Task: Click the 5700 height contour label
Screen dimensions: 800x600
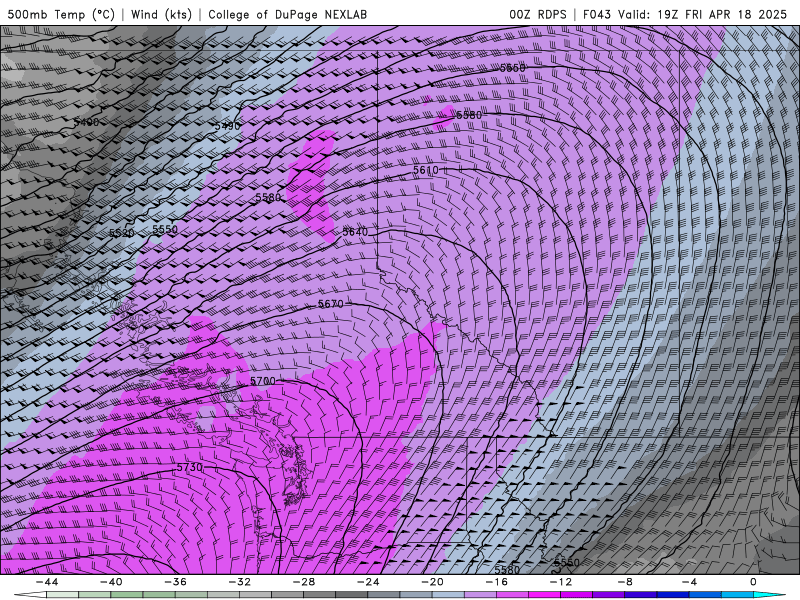Action: (263, 381)
